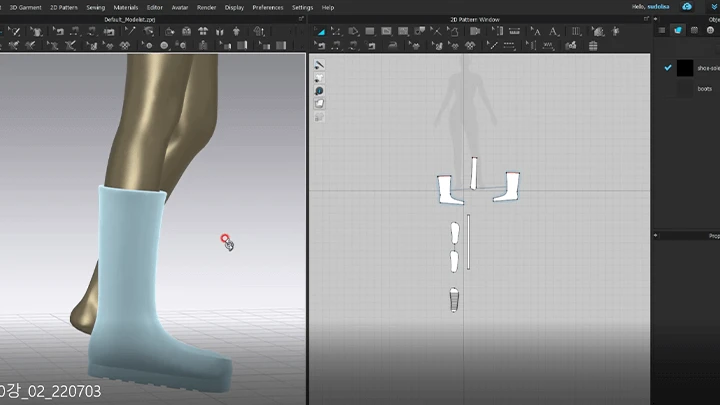Select the Internal Rectangle tool in 2D toolbar
The height and width of the screenshot is (405, 720).
click(403, 31)
